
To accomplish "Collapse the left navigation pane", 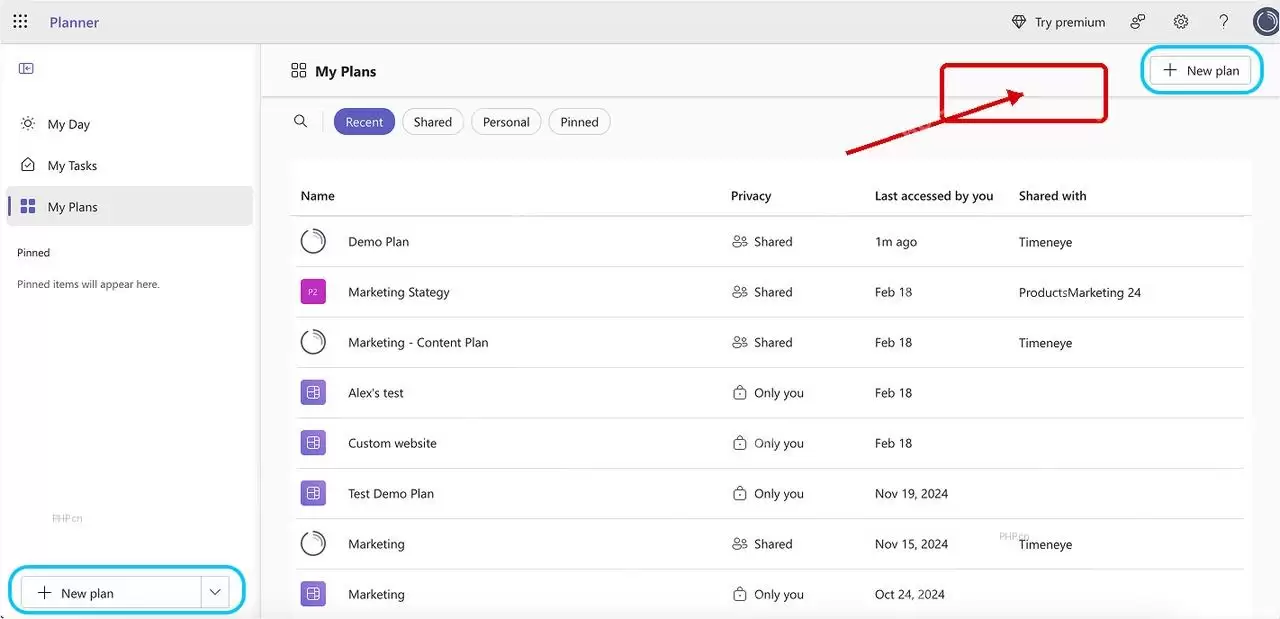I will pos(27,68).
